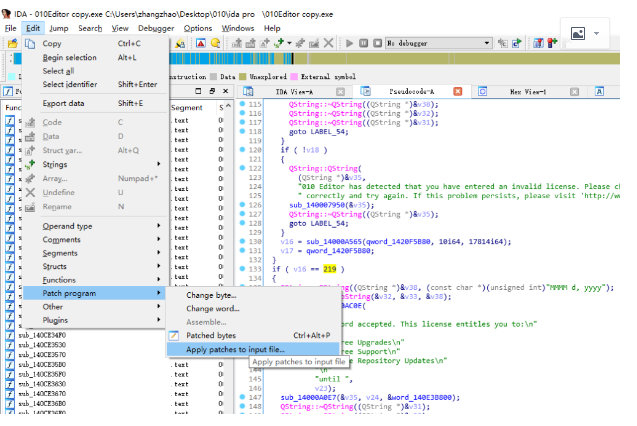Click the A tab icon after Hex View

click(x=600, y=91)
